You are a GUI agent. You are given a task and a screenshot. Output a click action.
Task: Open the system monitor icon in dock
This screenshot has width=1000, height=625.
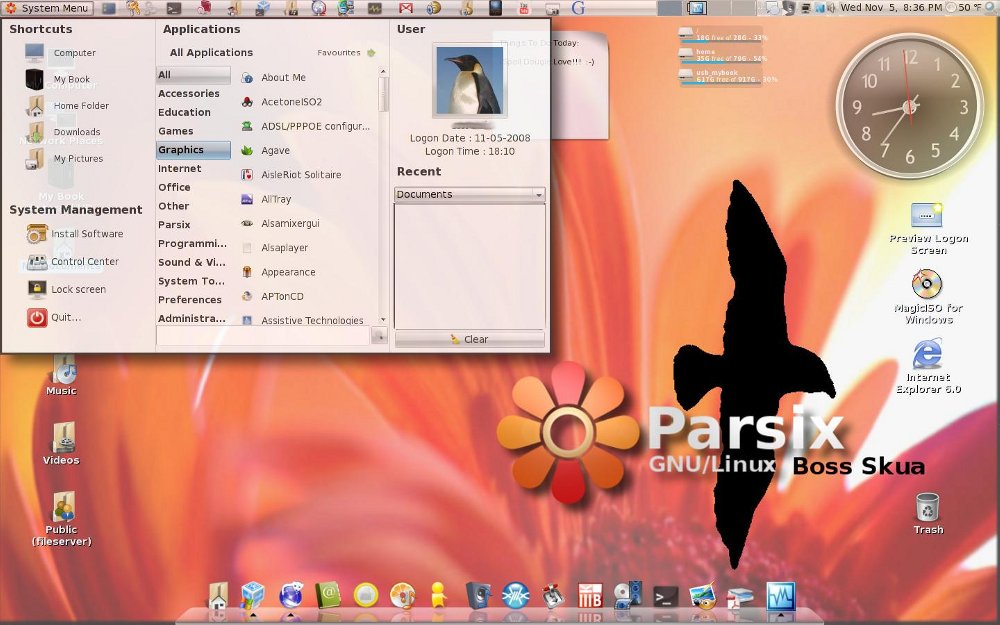point(781,596)
